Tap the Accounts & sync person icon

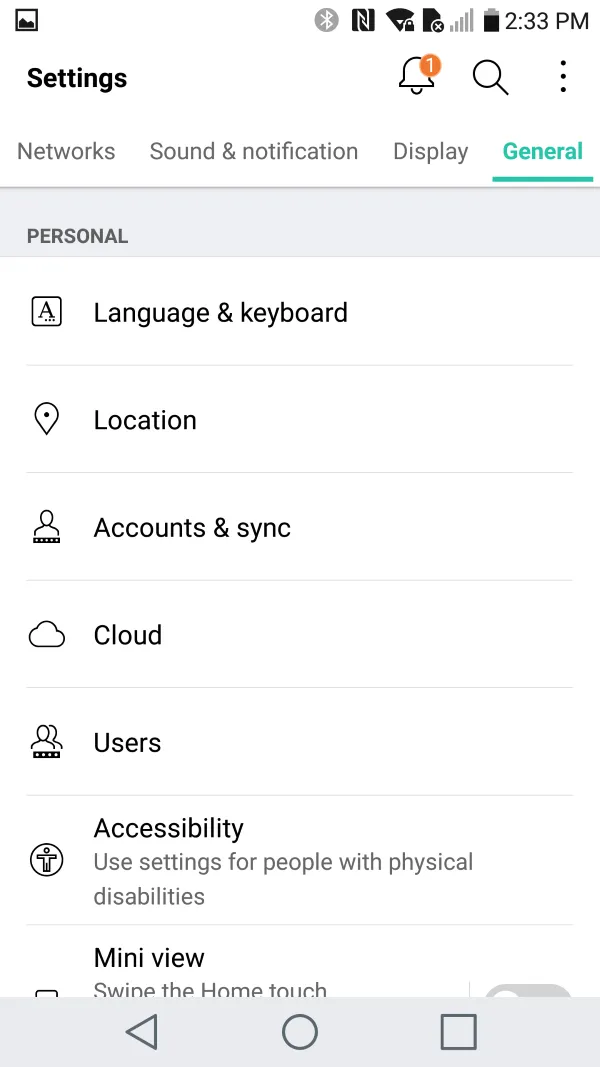click(x=47, y=527)
